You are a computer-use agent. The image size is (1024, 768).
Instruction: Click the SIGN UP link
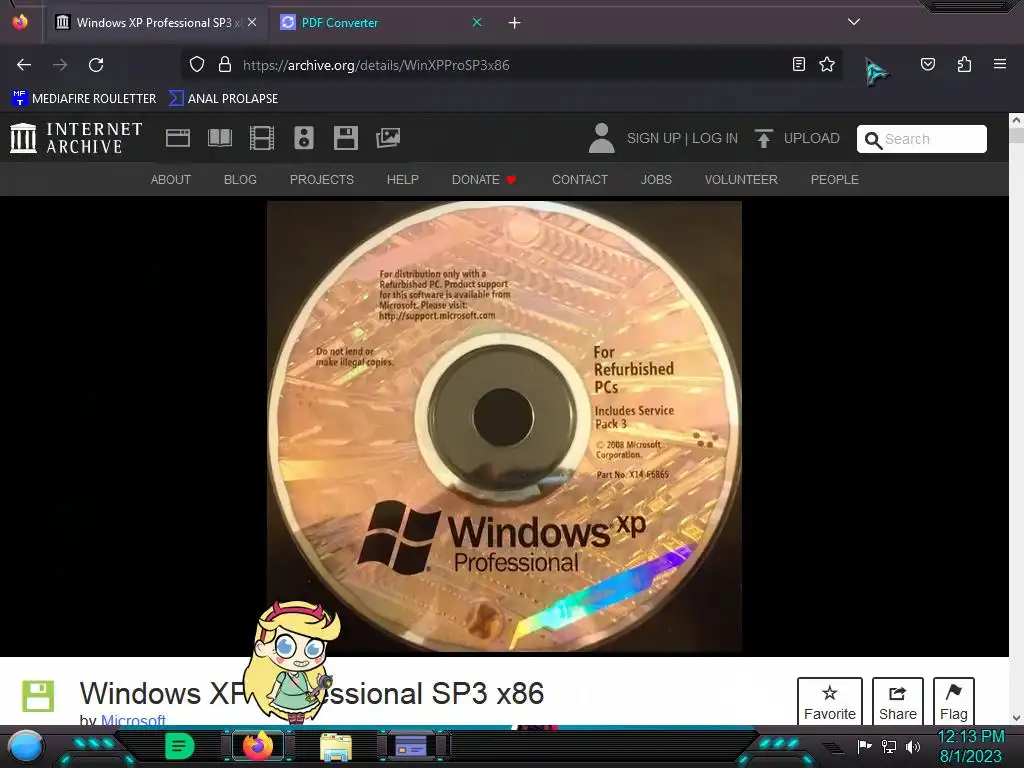pos(654,138)
